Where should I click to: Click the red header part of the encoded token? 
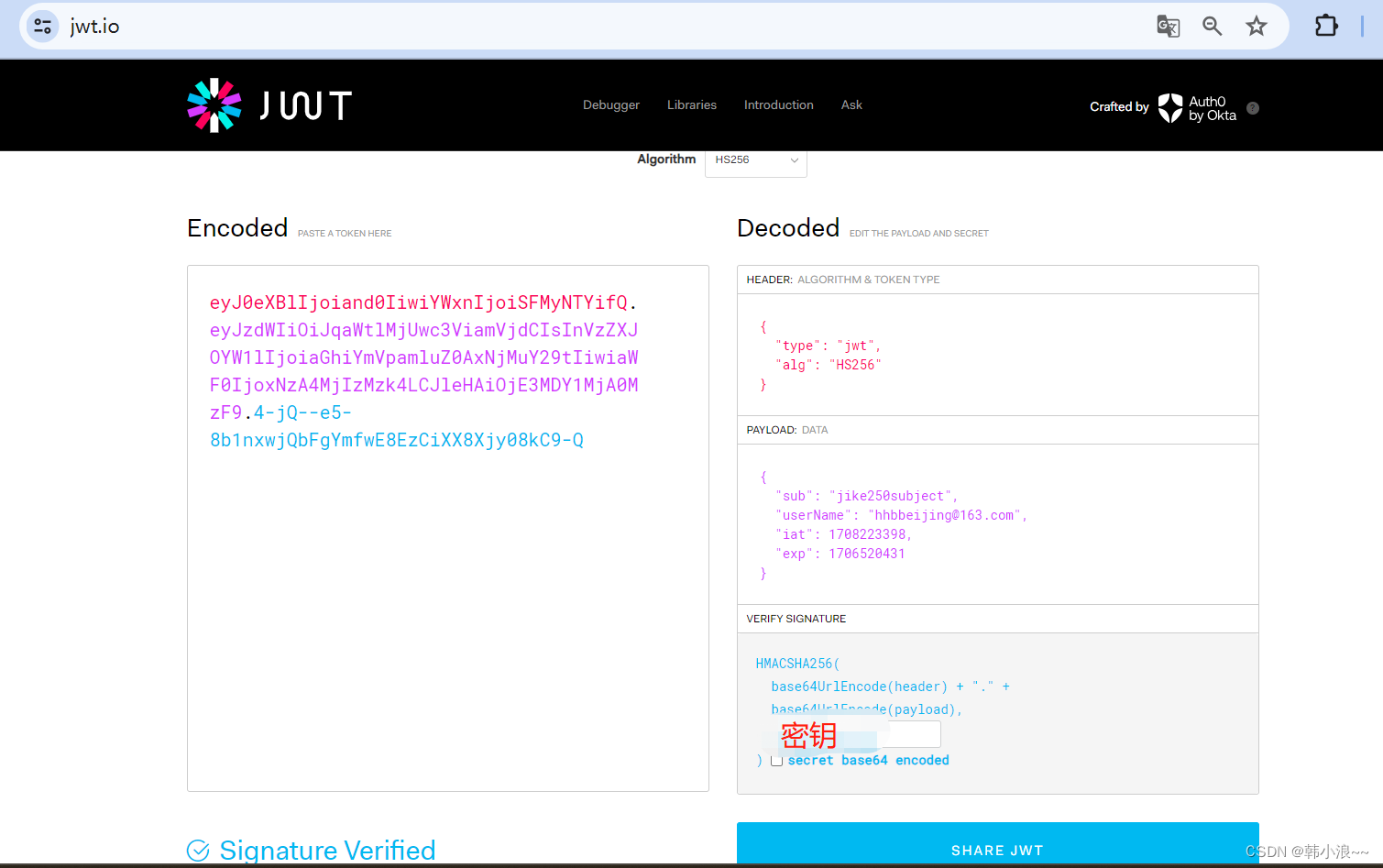click(x=419, y=302)
